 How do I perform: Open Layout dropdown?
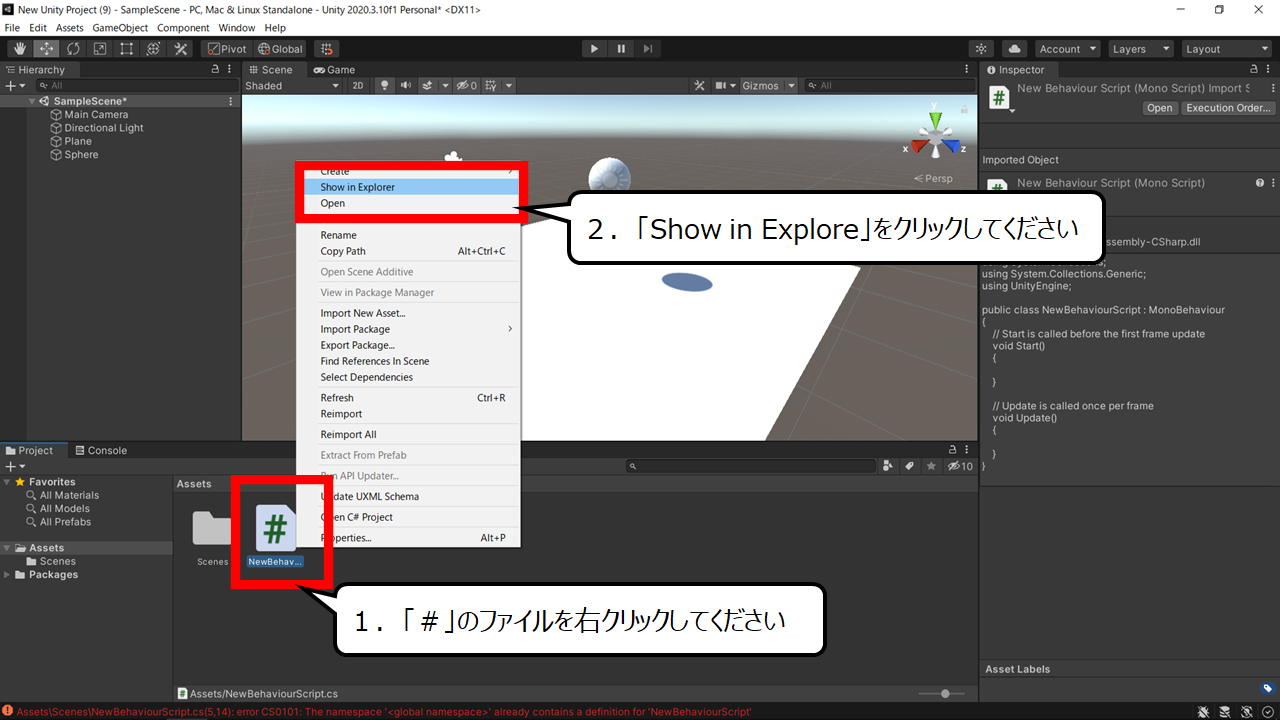pyautogui.click(x=1225, y=49)
